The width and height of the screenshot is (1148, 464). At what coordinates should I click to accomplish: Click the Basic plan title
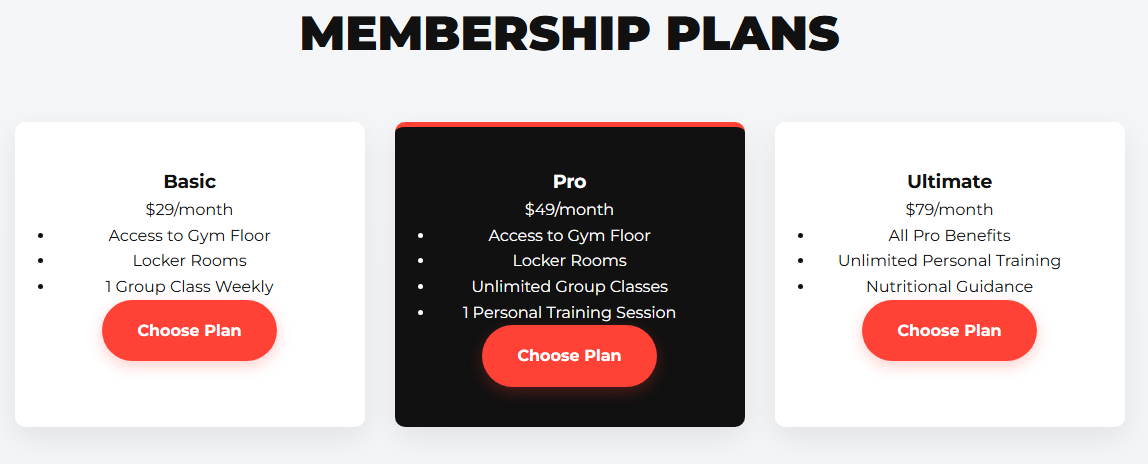click(x=189, y=181)
